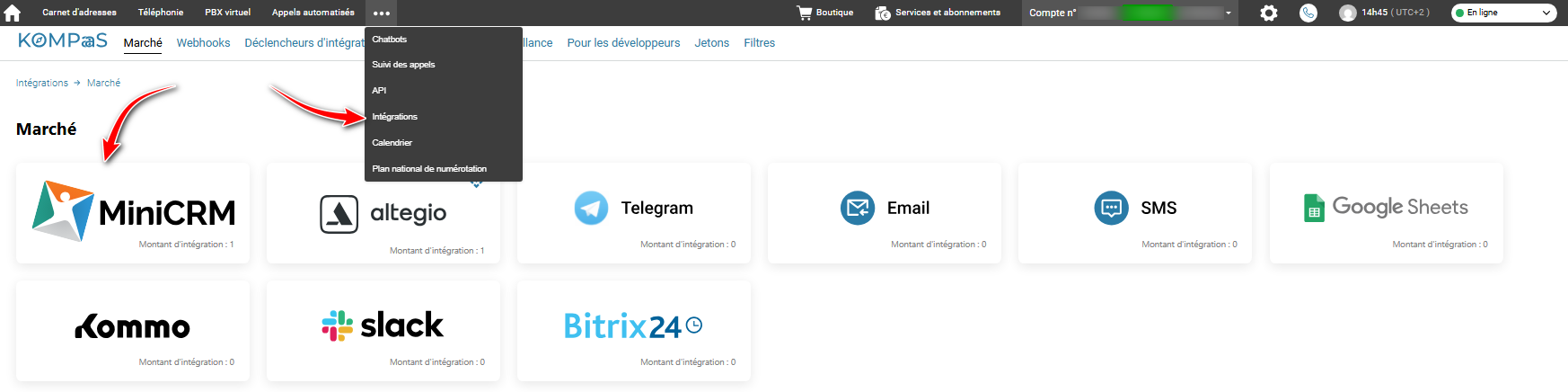Viewport: 1568px width, 392px height.
Task: Click the phone dialer icon
Action: pos(1308,13)
